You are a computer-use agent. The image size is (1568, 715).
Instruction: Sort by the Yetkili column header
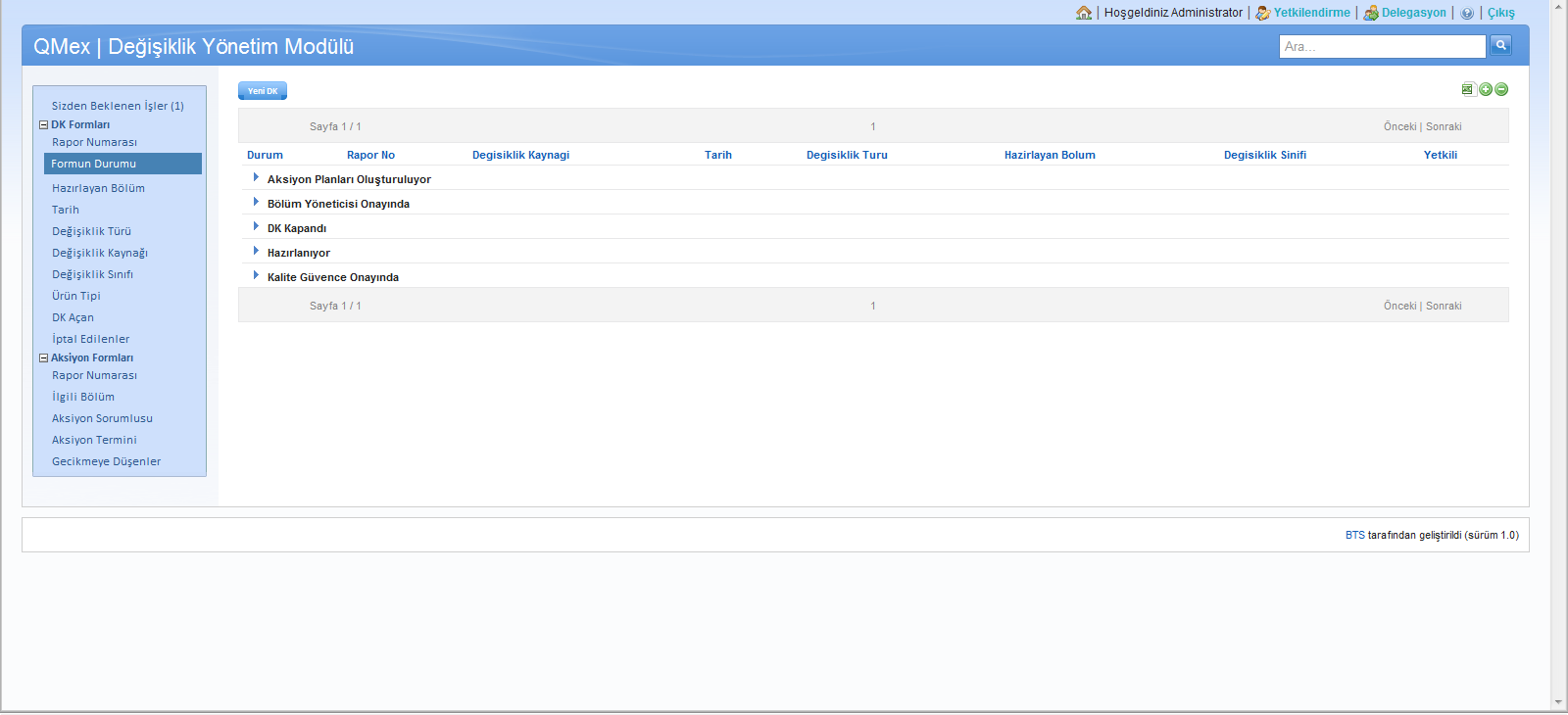click(1440, 155)
